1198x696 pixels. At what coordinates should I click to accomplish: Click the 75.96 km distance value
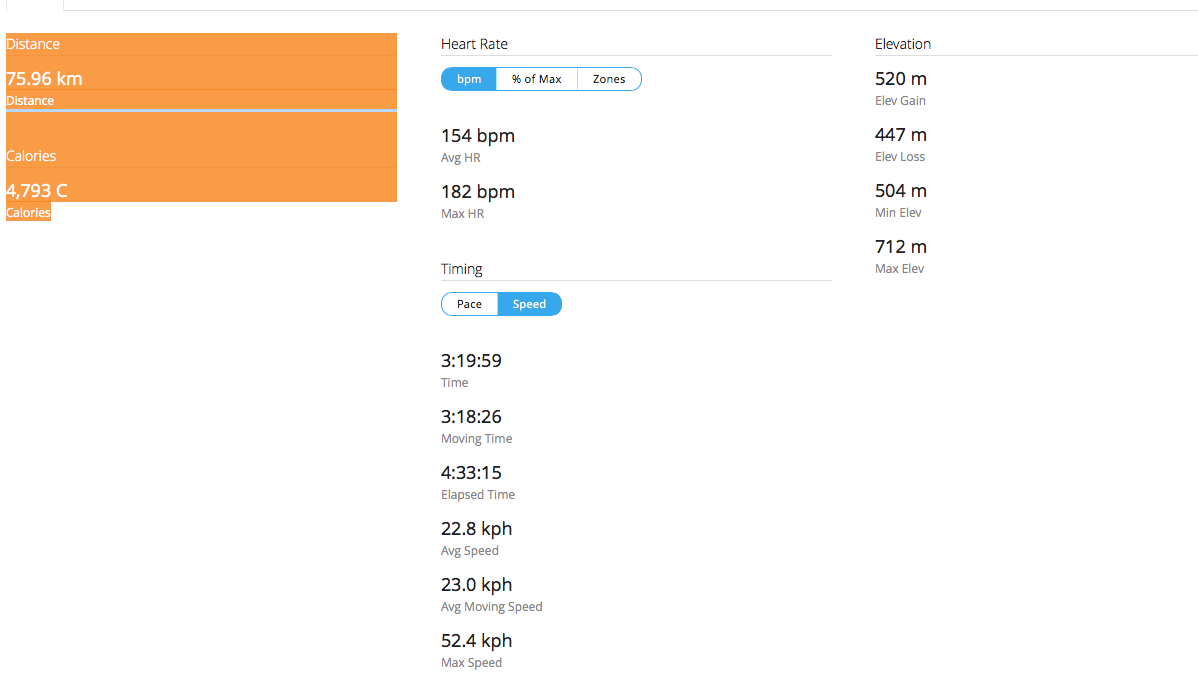point(44,79)
